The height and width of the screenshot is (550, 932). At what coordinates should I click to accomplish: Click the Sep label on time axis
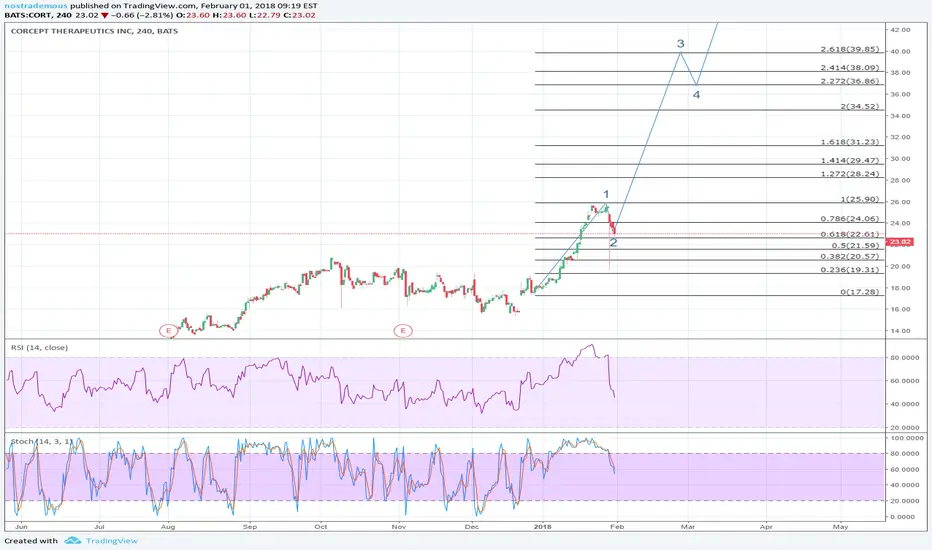250,527
